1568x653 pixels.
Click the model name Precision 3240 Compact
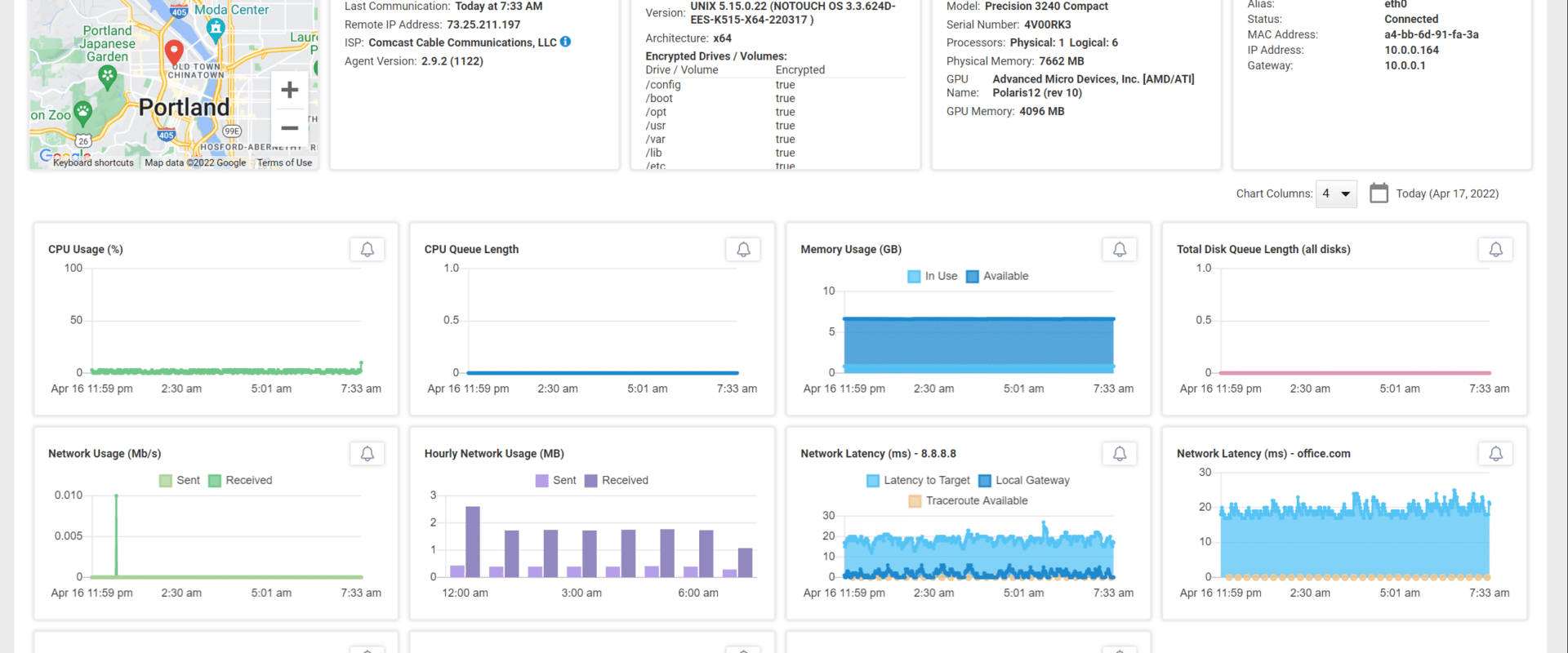click(1046, 7)
